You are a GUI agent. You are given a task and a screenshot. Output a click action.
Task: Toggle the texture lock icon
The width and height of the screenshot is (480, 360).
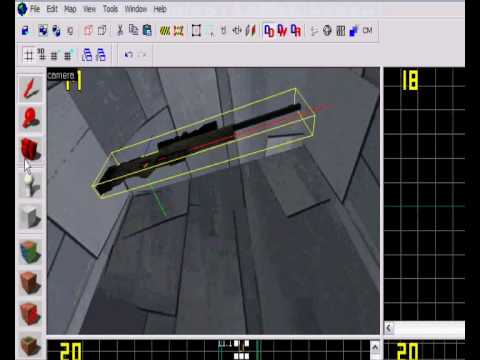pos(224,31)
